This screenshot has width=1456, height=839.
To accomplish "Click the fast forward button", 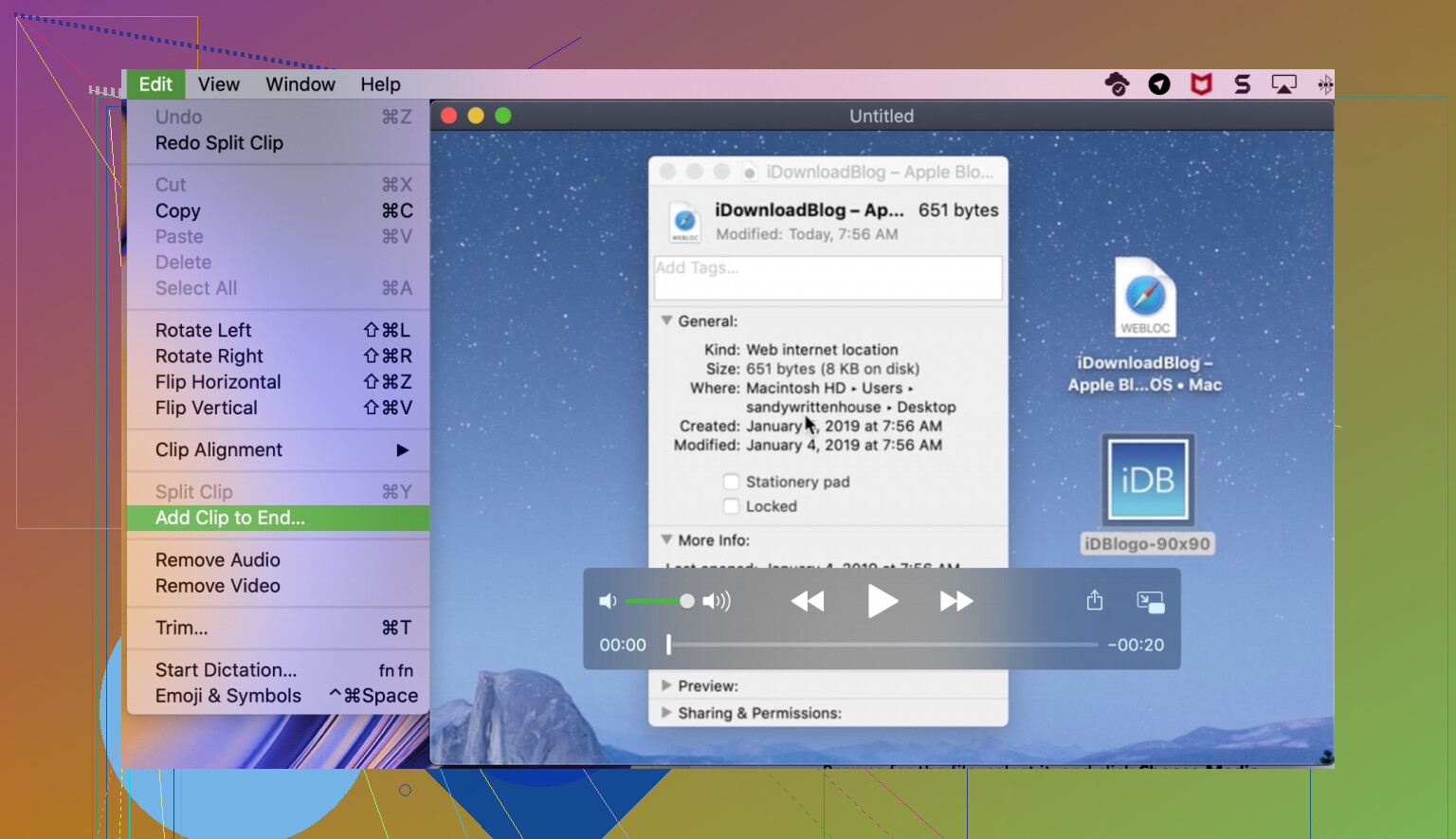I will pos(955,601).
